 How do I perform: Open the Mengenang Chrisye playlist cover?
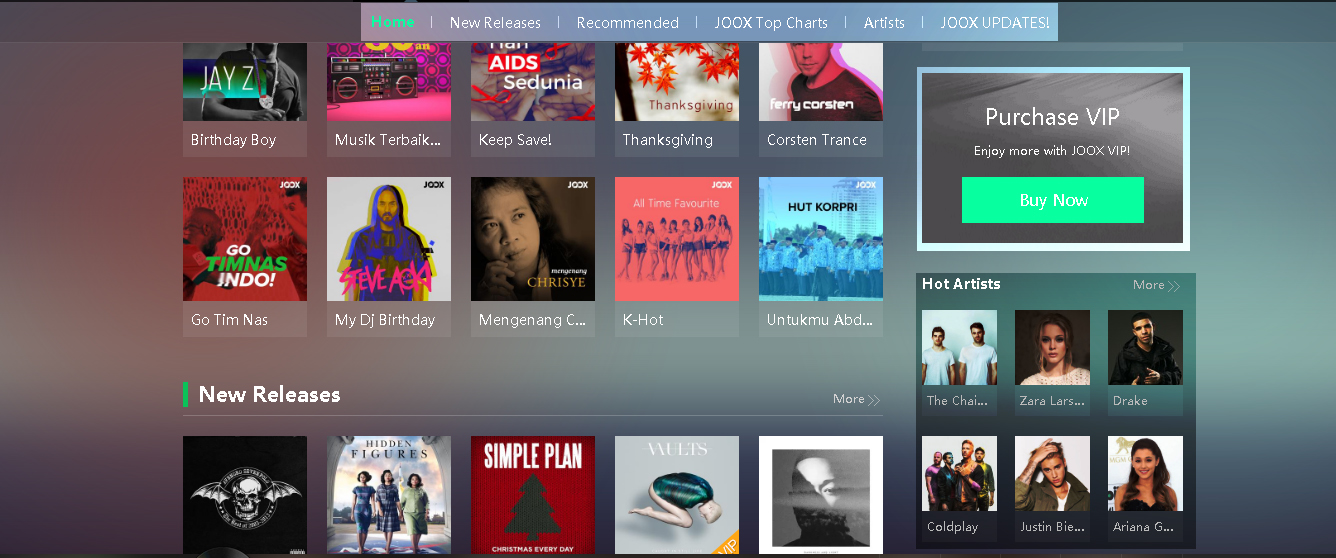[532, 239]
